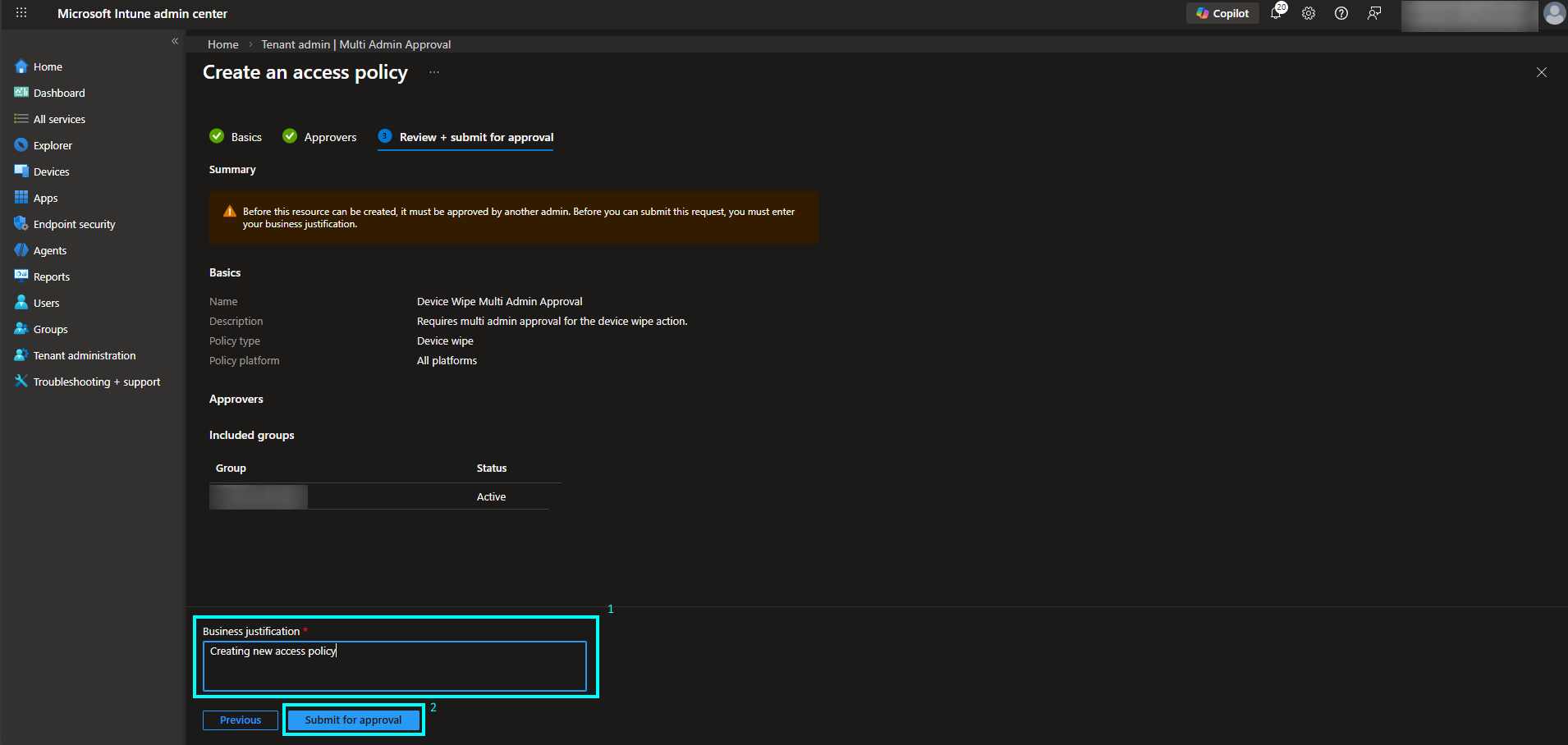Switch to the Basics step tab
Image resolution: width=1568 pixels, height=745 pixels.
(236, 137)
